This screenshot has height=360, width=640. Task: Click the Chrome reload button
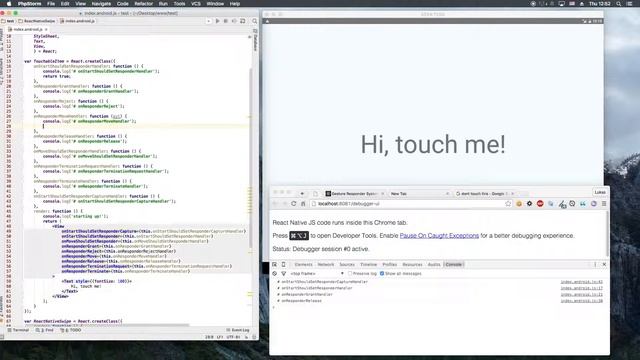coord(293,204)
